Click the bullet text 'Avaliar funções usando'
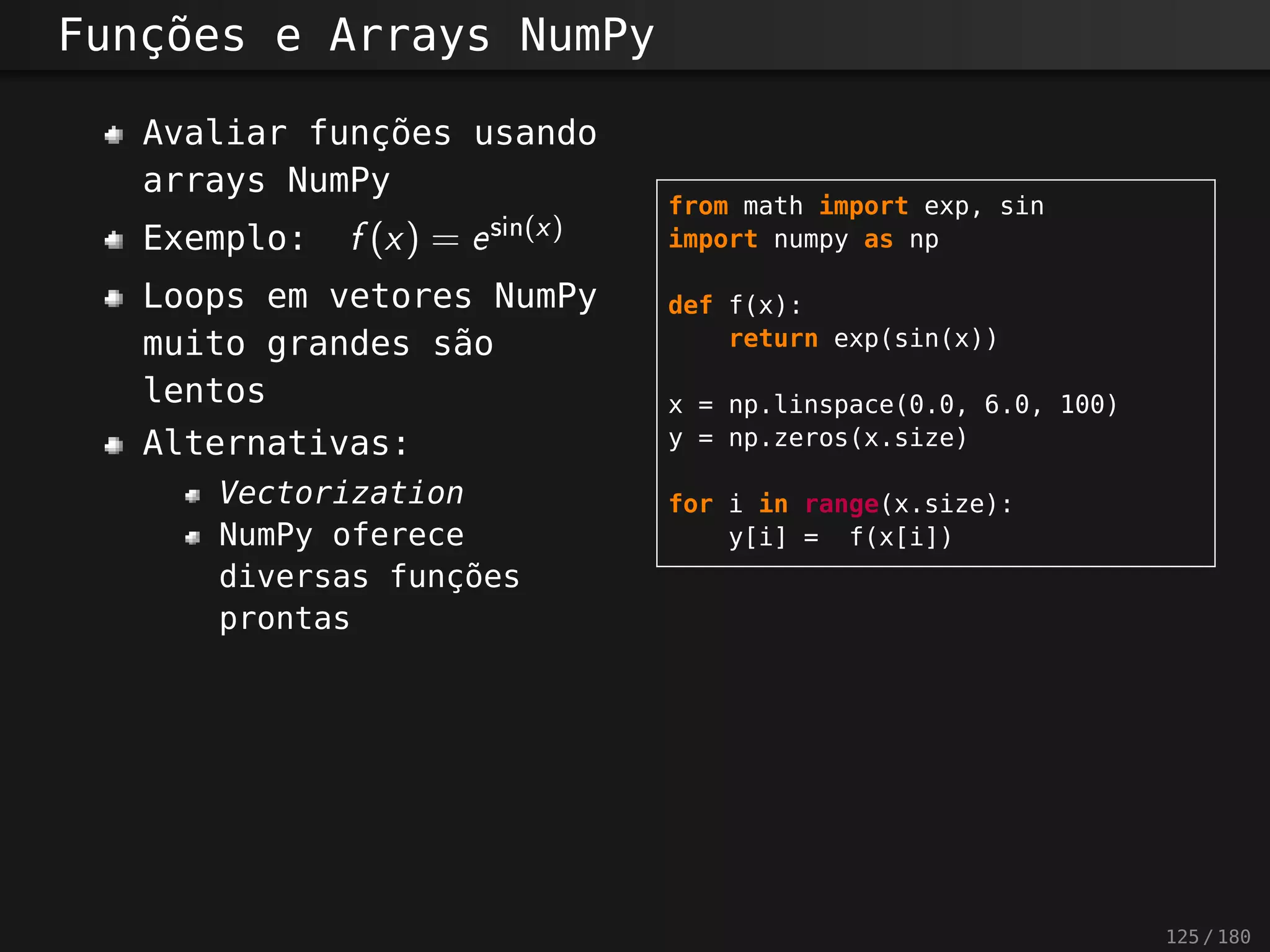Screen dimensions: 1270x952 click(x=370, y=133)
